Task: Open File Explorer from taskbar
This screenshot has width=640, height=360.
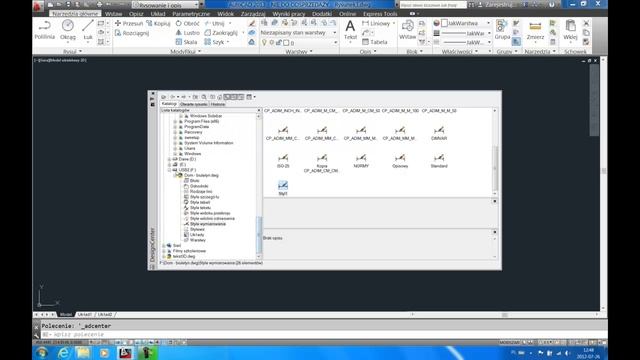Action: pyautogui.click(x=84, y=353)
